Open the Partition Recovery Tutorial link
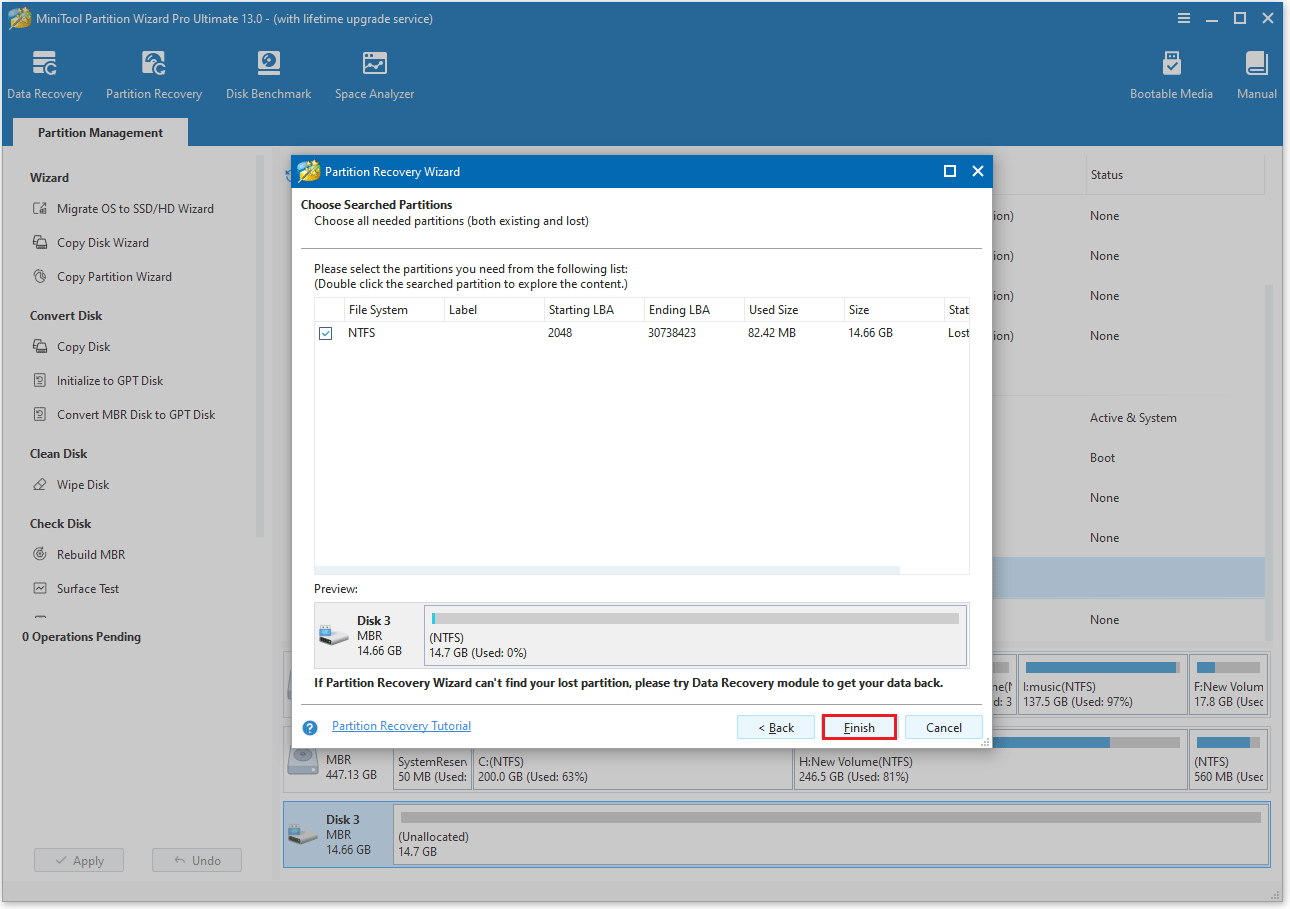The width and height of the screenshot is (1290, 909). click(x=401, y=726)
